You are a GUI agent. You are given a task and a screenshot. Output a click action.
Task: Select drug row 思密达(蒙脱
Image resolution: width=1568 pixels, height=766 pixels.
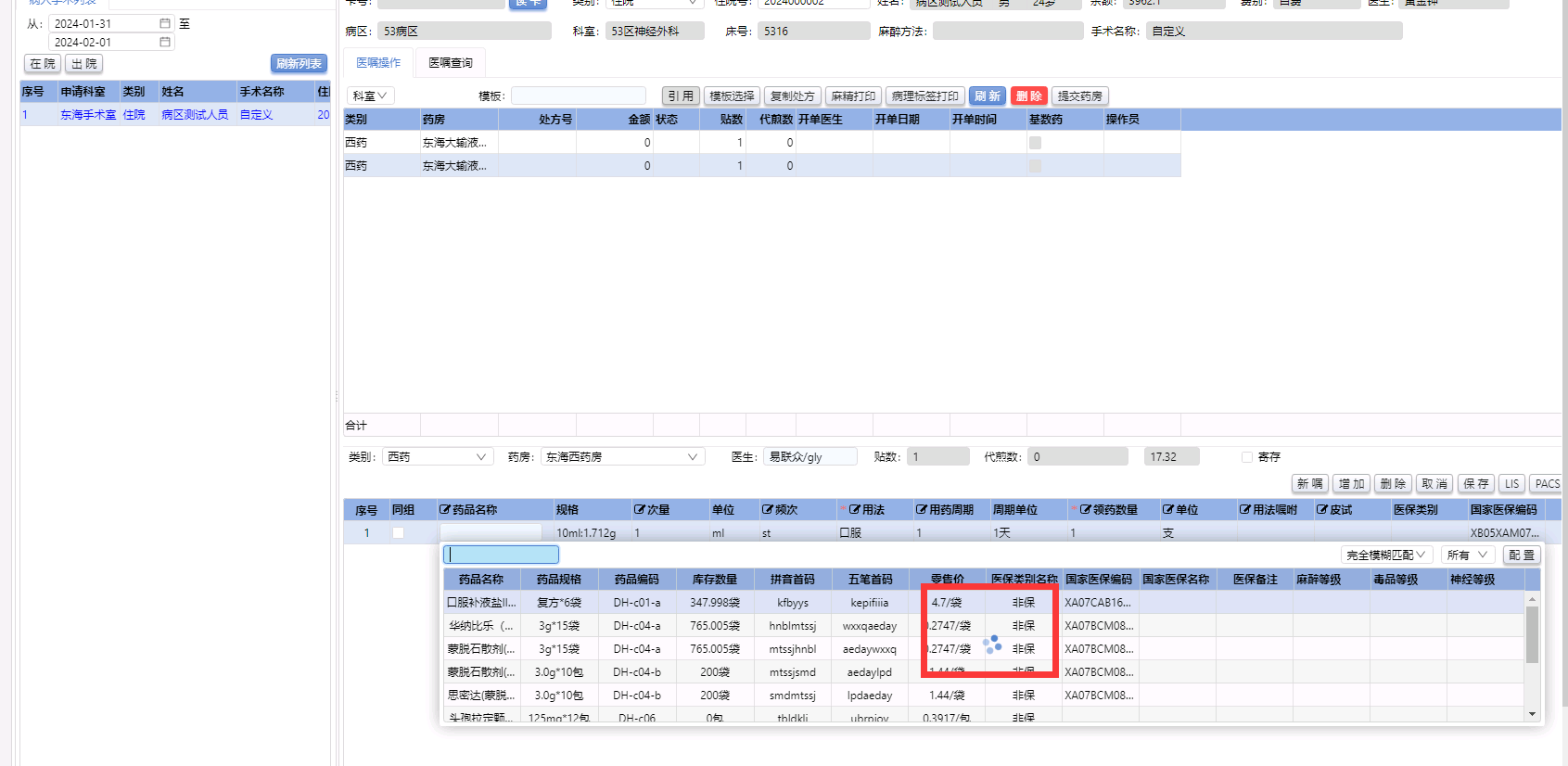pos(983,695)
